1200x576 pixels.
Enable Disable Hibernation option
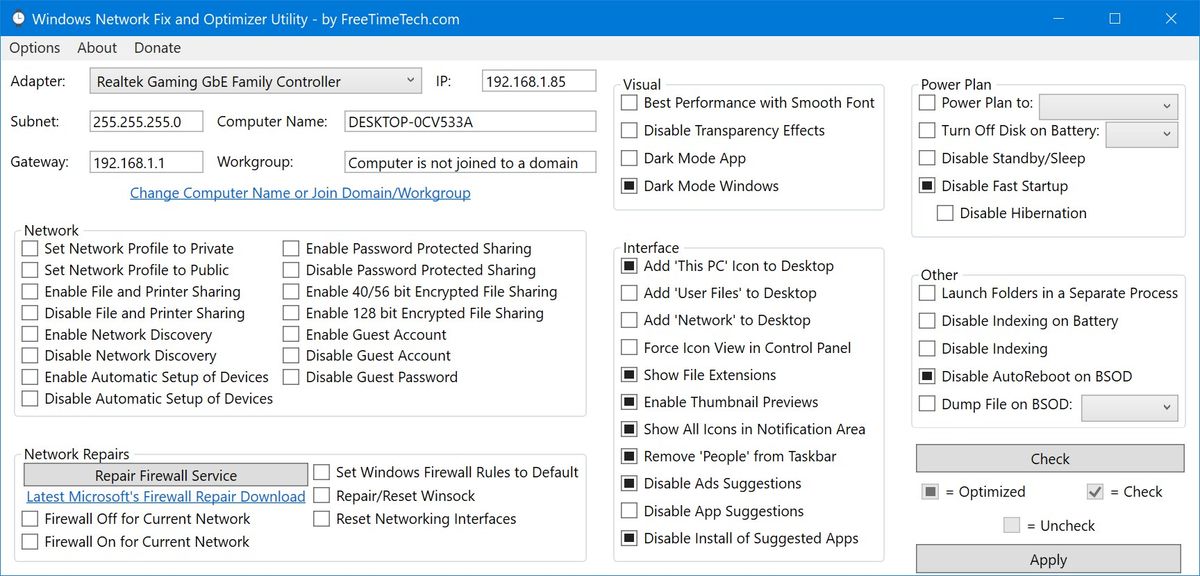click(x=945, y=212)
